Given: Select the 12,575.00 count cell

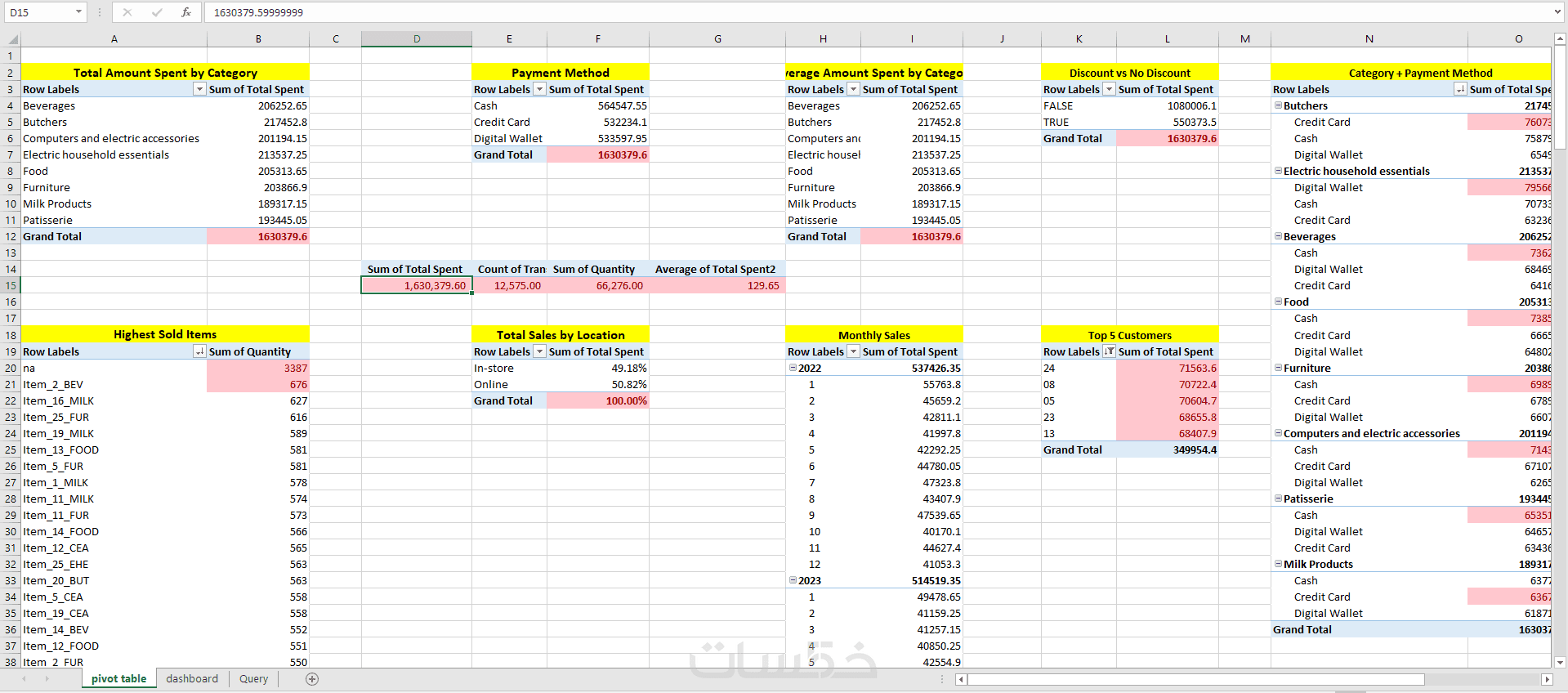Looking at the screenshot, I should pos(509,285).
